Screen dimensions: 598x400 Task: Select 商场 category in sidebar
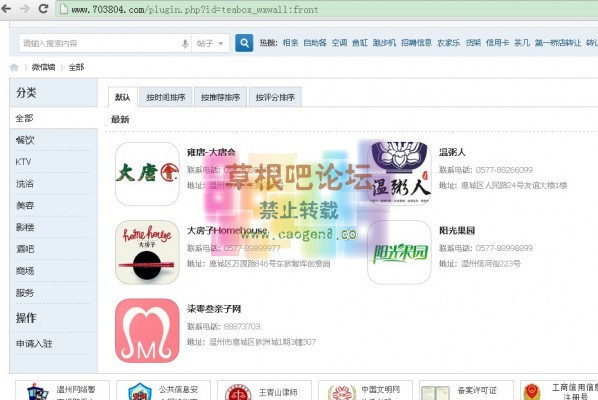point(53,271)
